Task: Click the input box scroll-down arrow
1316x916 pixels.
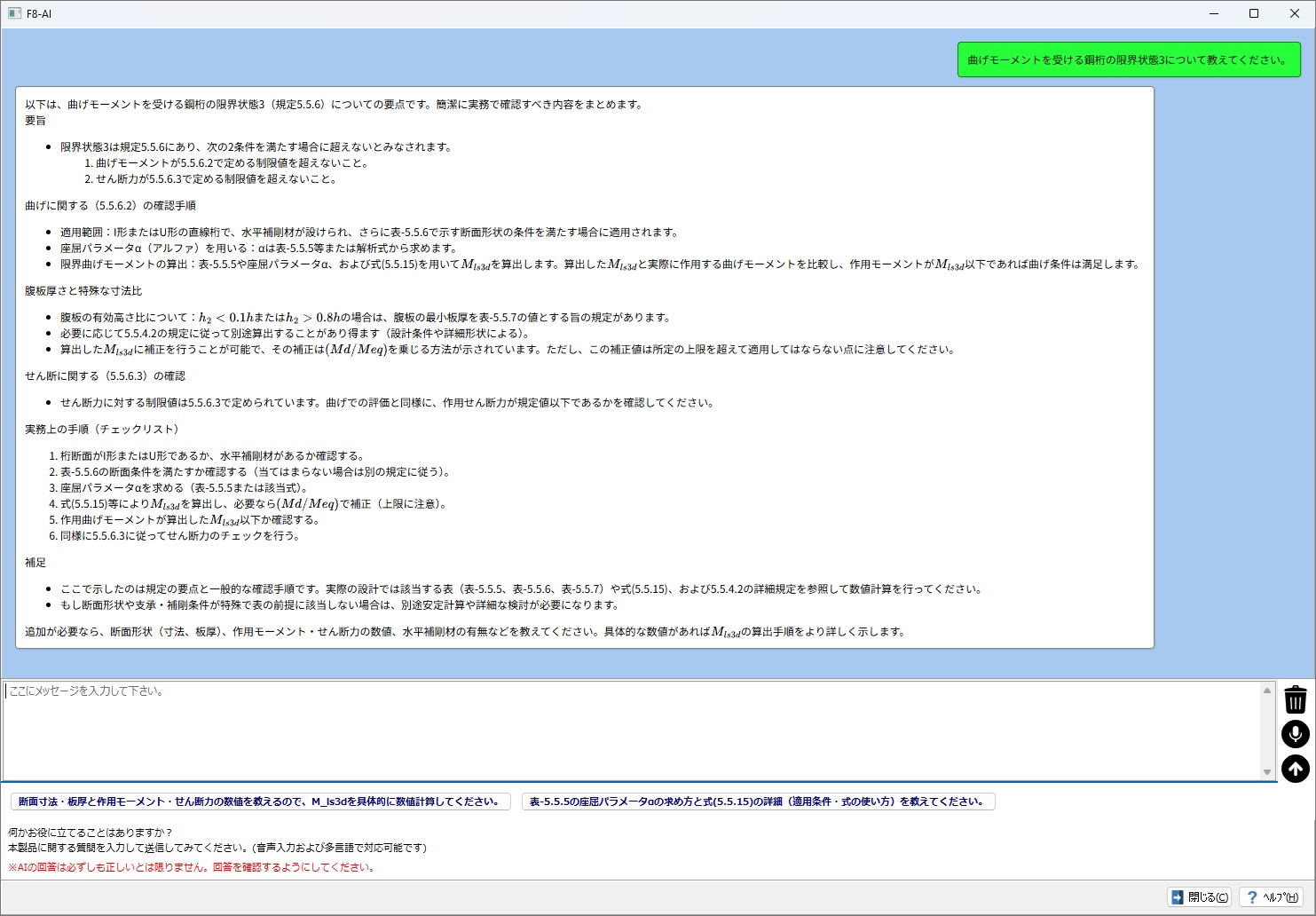Action: pos(1267,772)
